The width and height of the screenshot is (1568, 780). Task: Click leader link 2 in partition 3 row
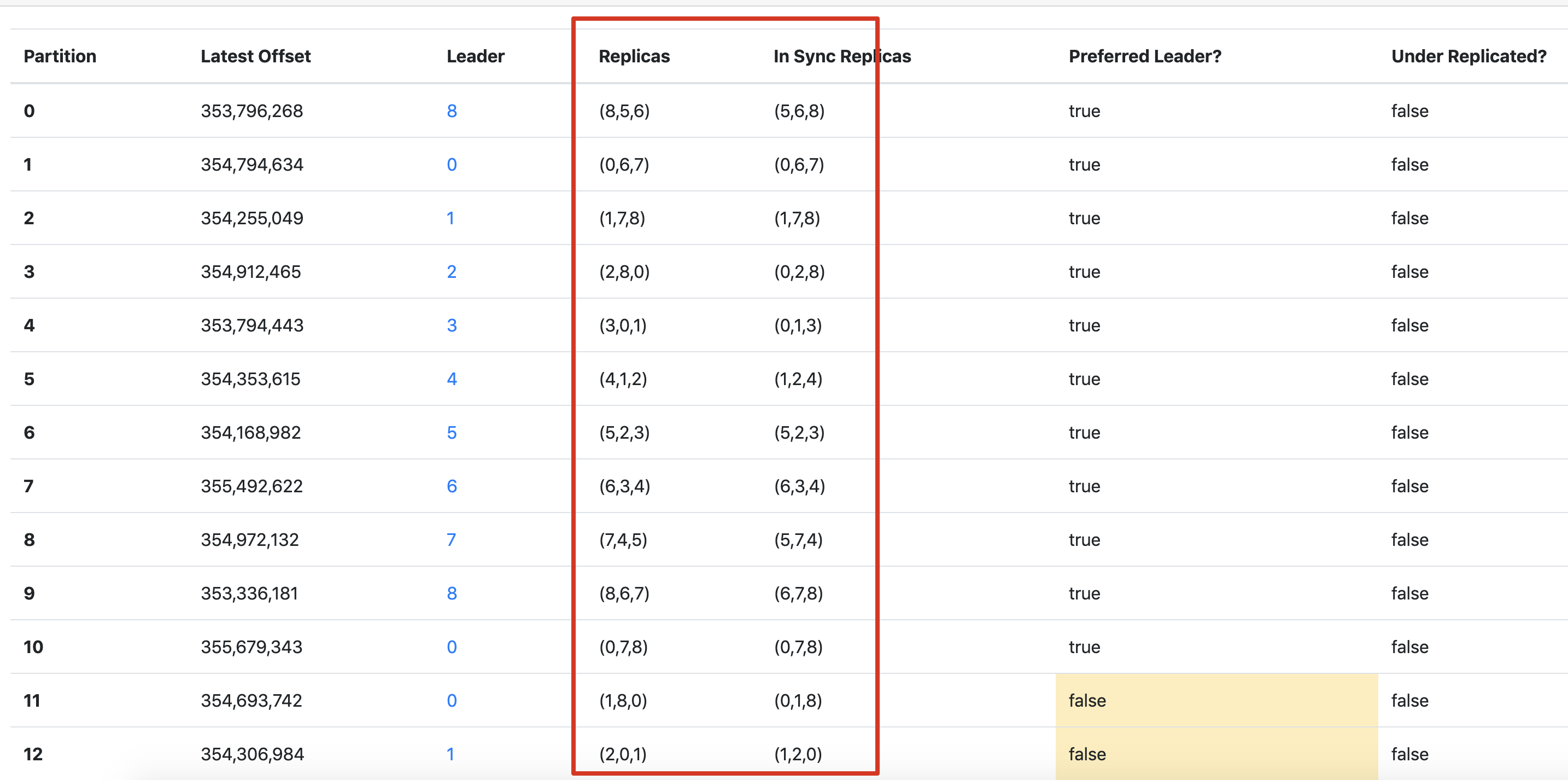452,271
